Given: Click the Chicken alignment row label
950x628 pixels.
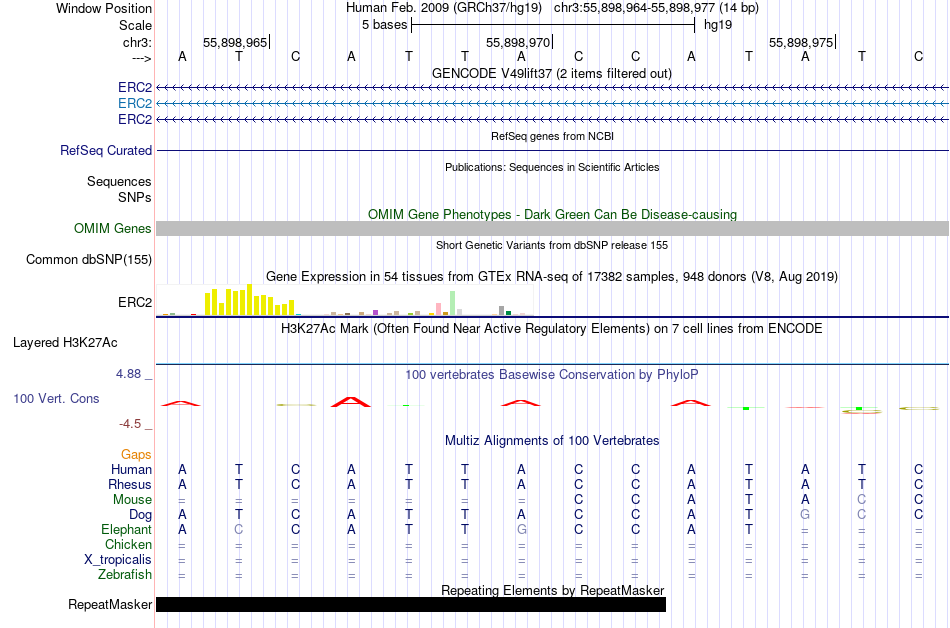Looking at the screenshot, I should coord(128,544).
